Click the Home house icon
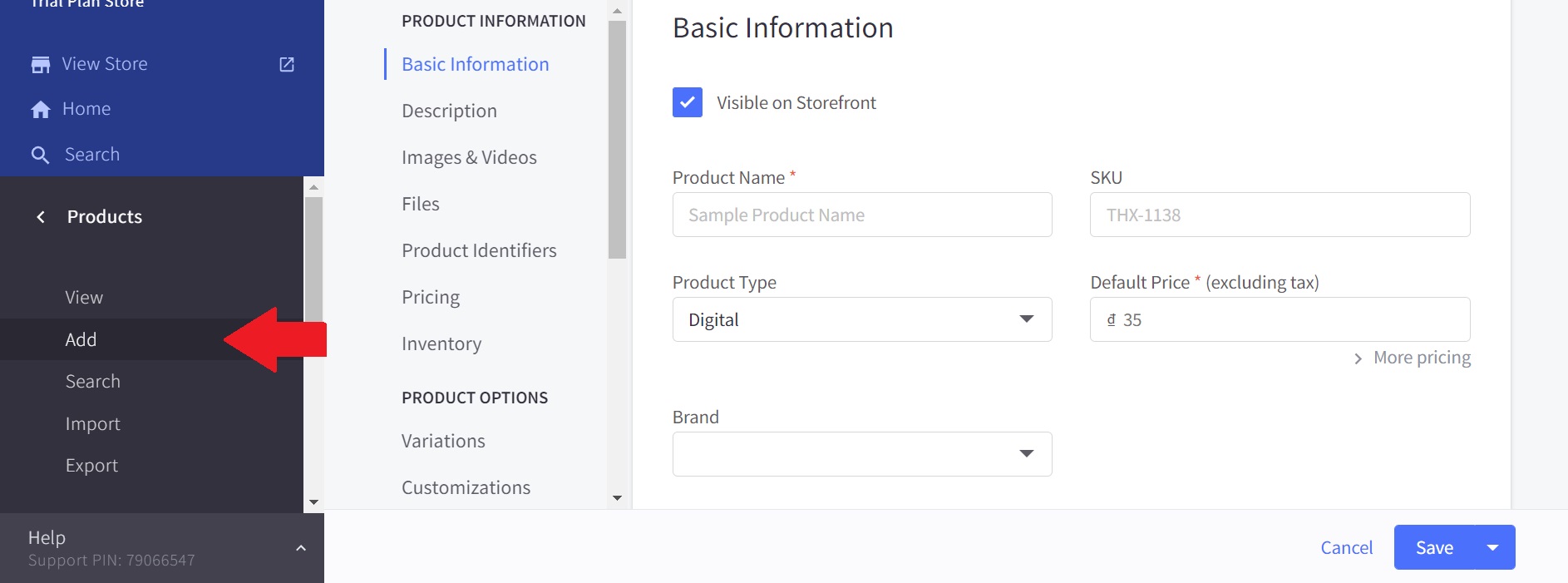Viewport: 1568px width, 583px height. tap(40, 110)
